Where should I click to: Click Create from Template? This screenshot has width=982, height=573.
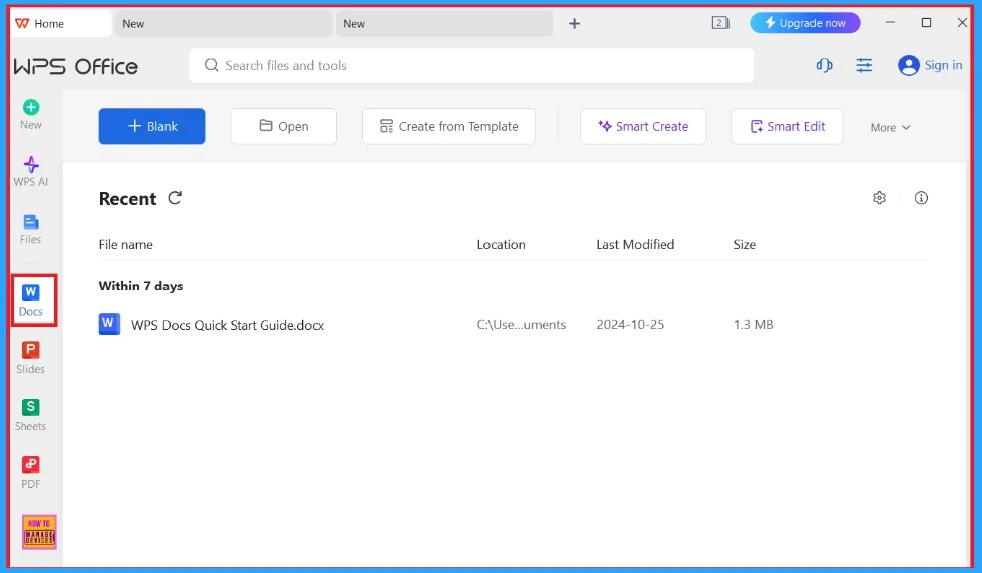[449, 126]
